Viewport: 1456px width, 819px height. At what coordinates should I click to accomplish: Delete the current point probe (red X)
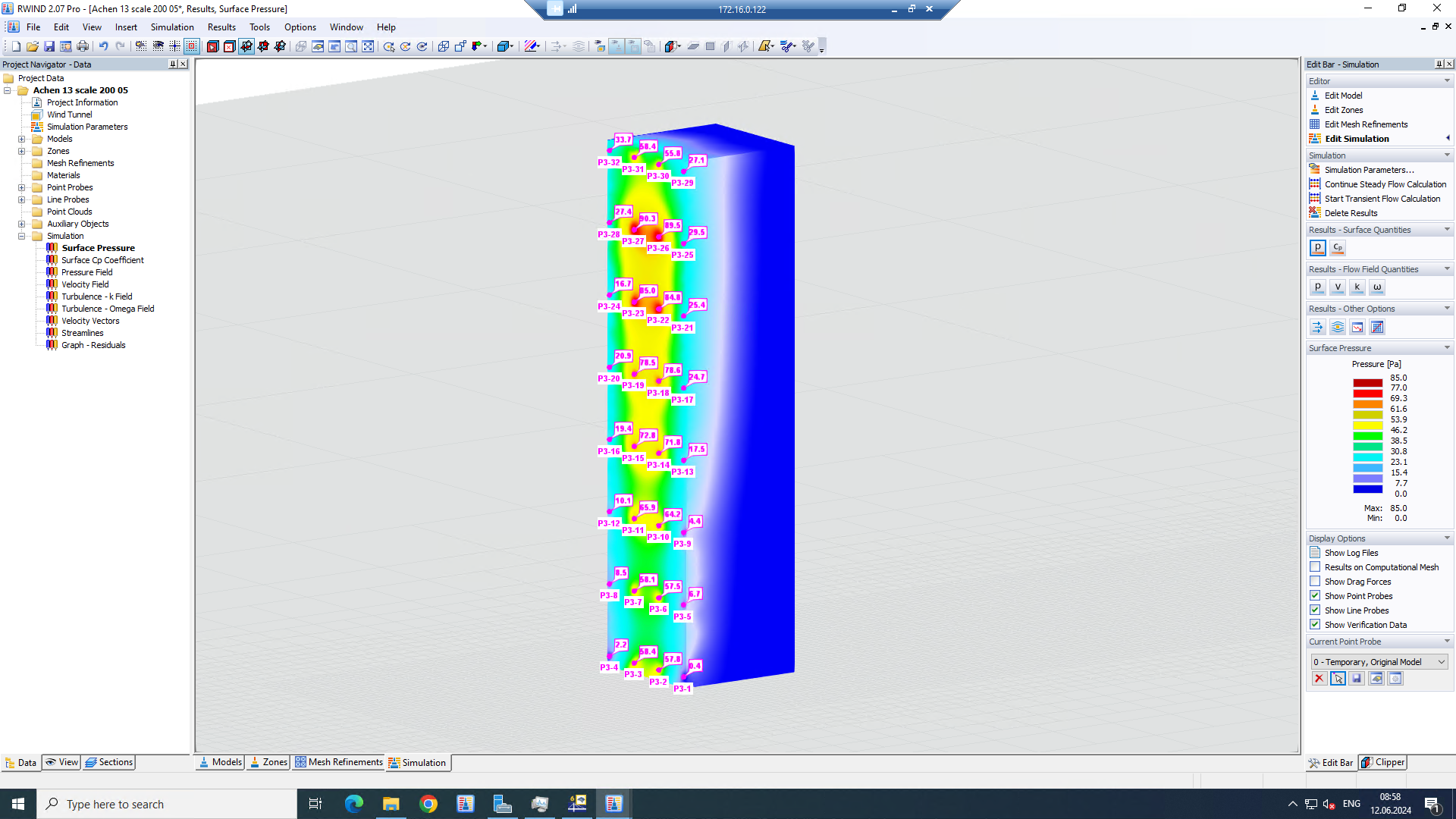point(1319,679)
